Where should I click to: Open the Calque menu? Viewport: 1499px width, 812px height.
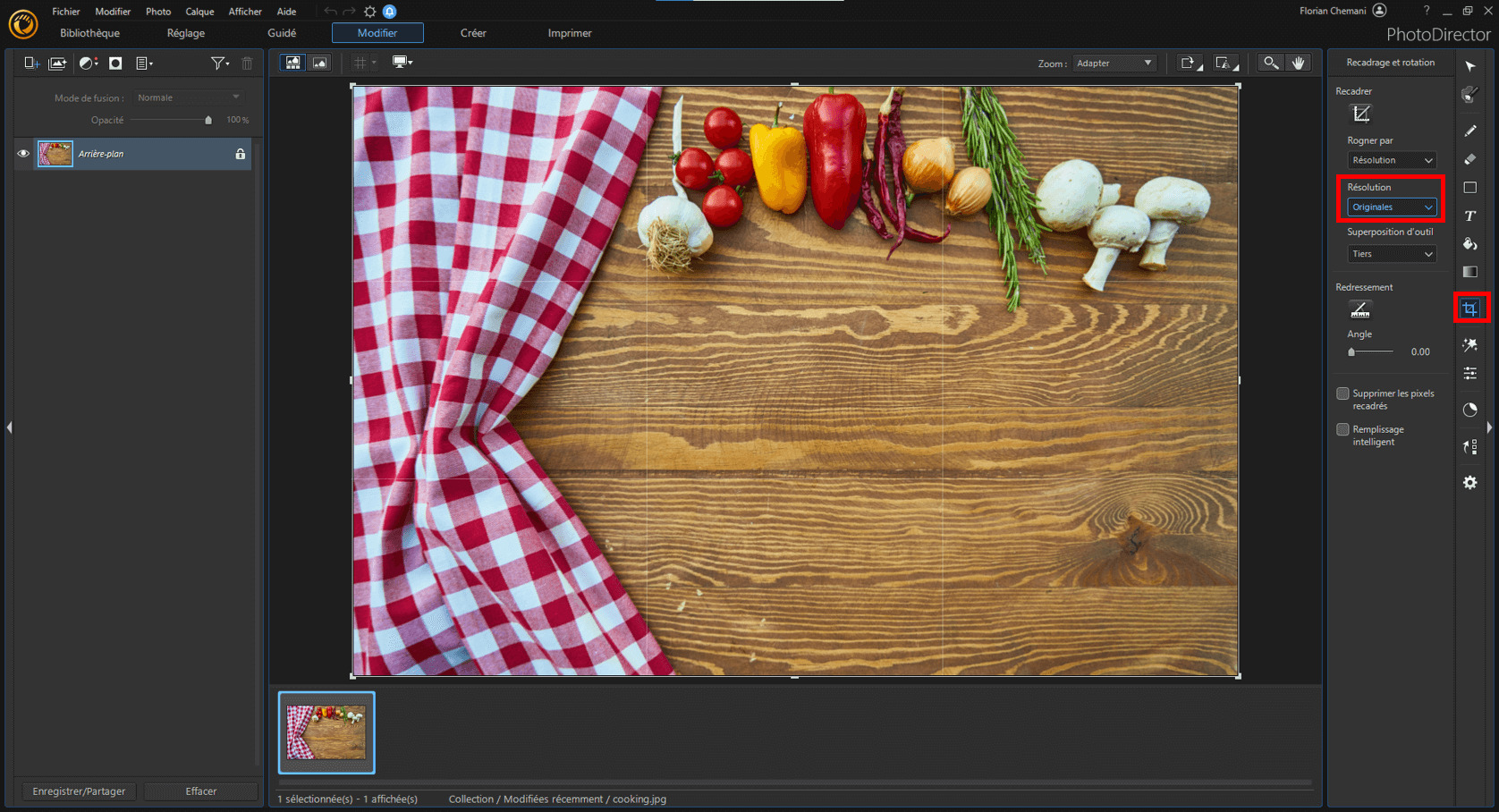[x=199, y=12]
